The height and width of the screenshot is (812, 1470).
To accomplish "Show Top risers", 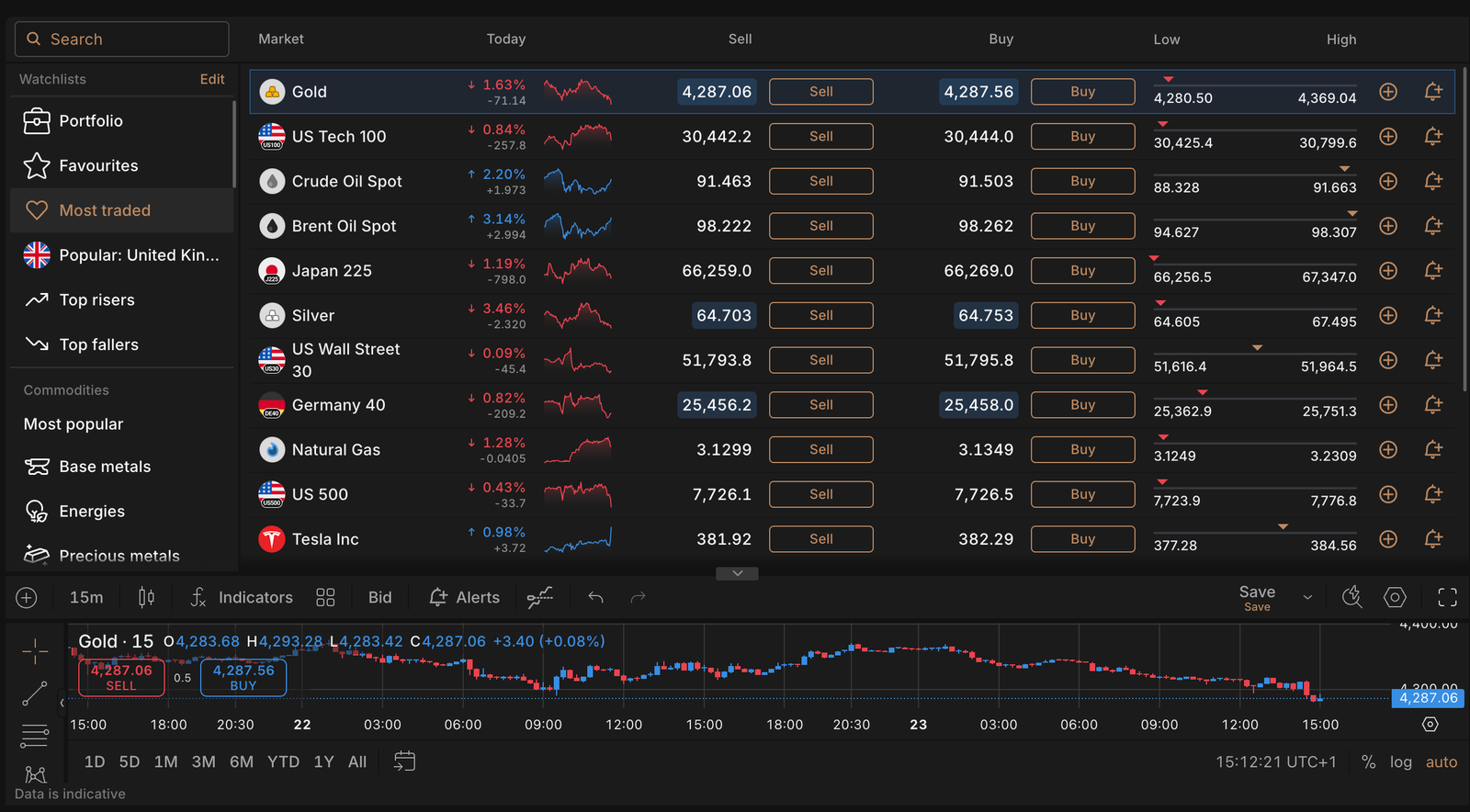I will click(x=121, y=300).
